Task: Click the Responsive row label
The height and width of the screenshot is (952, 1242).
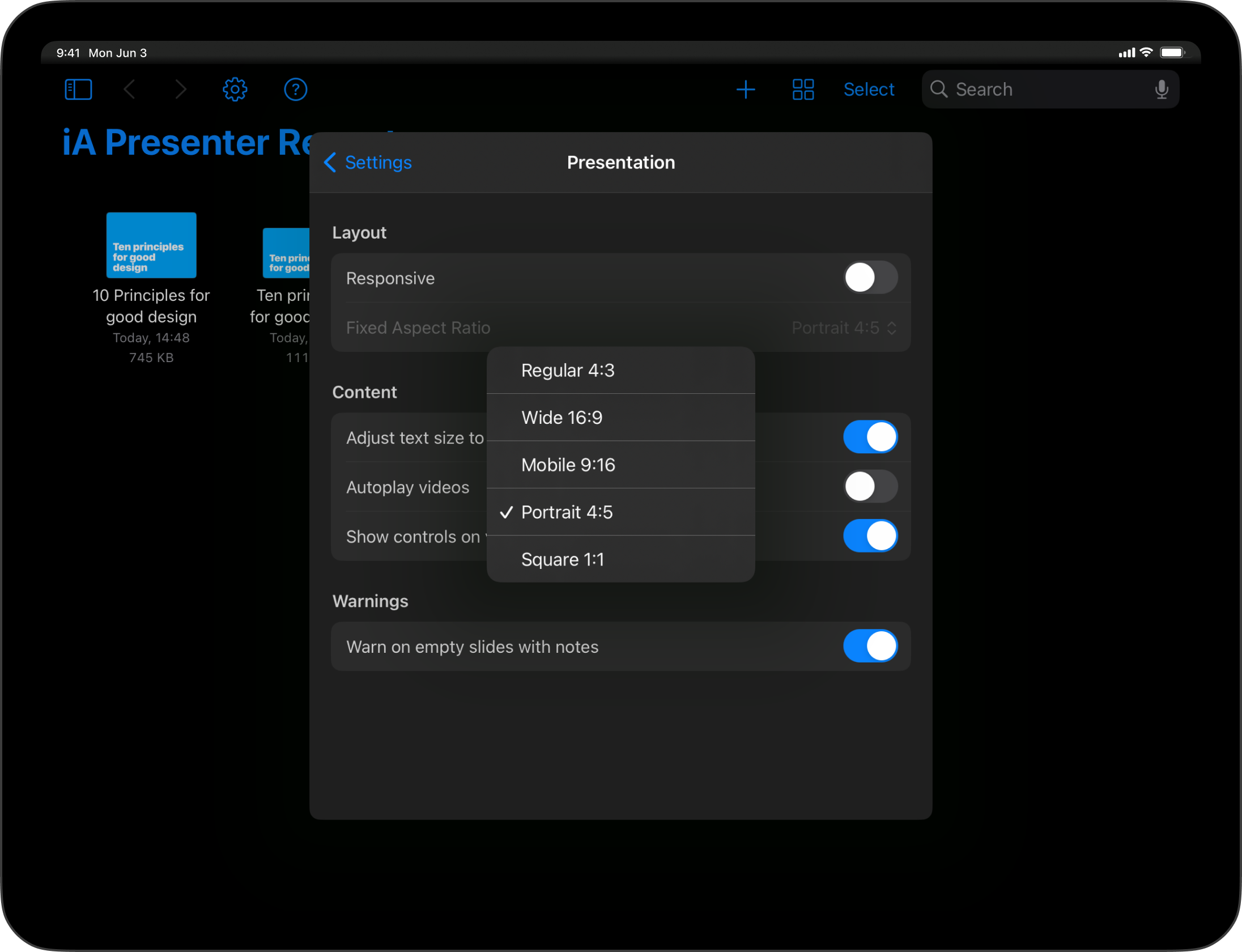Action: pyautogui.click(x=390, y=278)
